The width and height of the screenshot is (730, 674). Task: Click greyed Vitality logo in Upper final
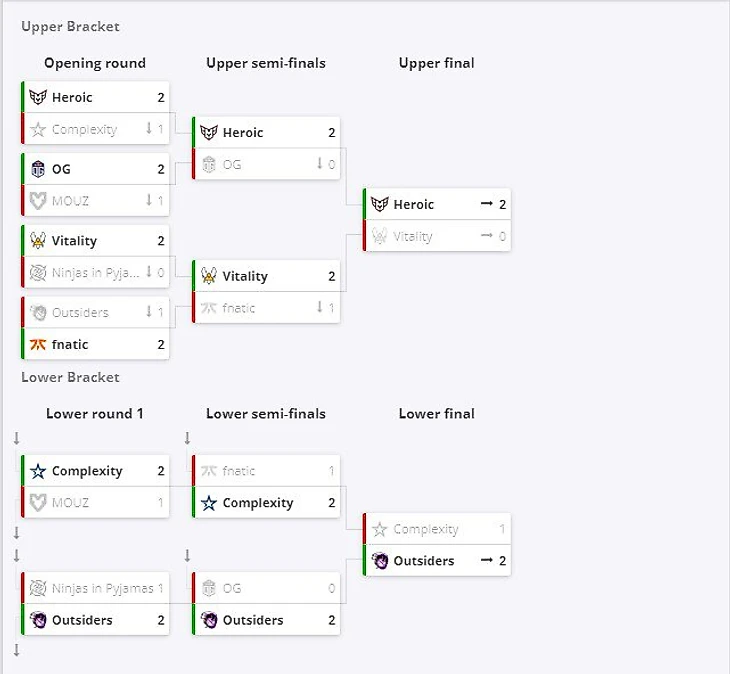379,237
